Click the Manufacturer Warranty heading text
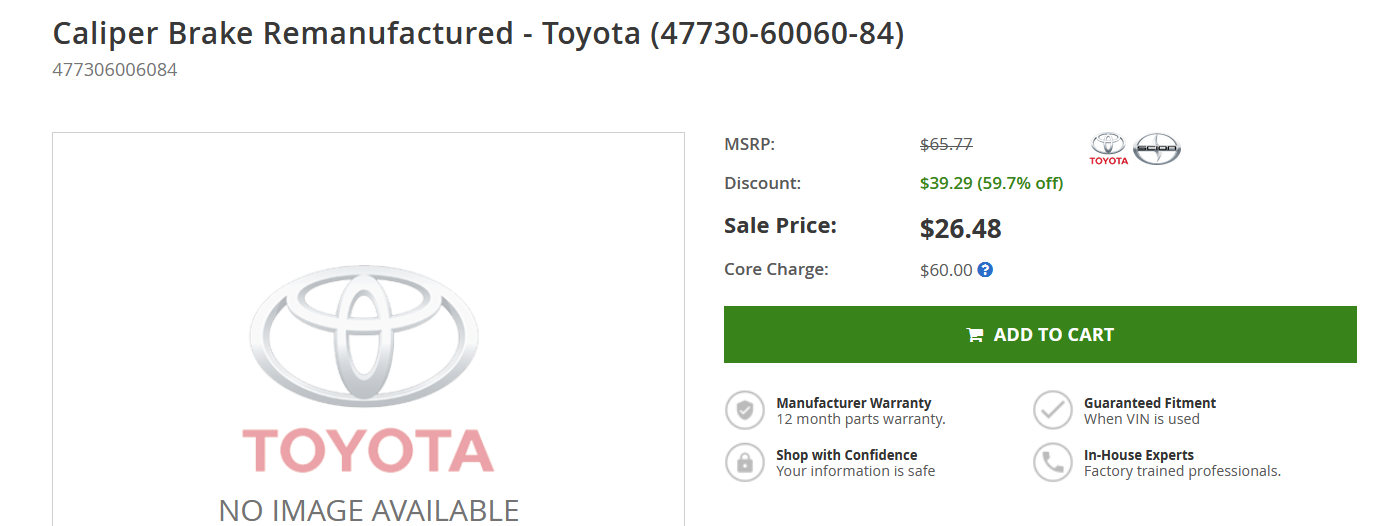The width and height of the screenshot is (1395, 526). (854, 403)
